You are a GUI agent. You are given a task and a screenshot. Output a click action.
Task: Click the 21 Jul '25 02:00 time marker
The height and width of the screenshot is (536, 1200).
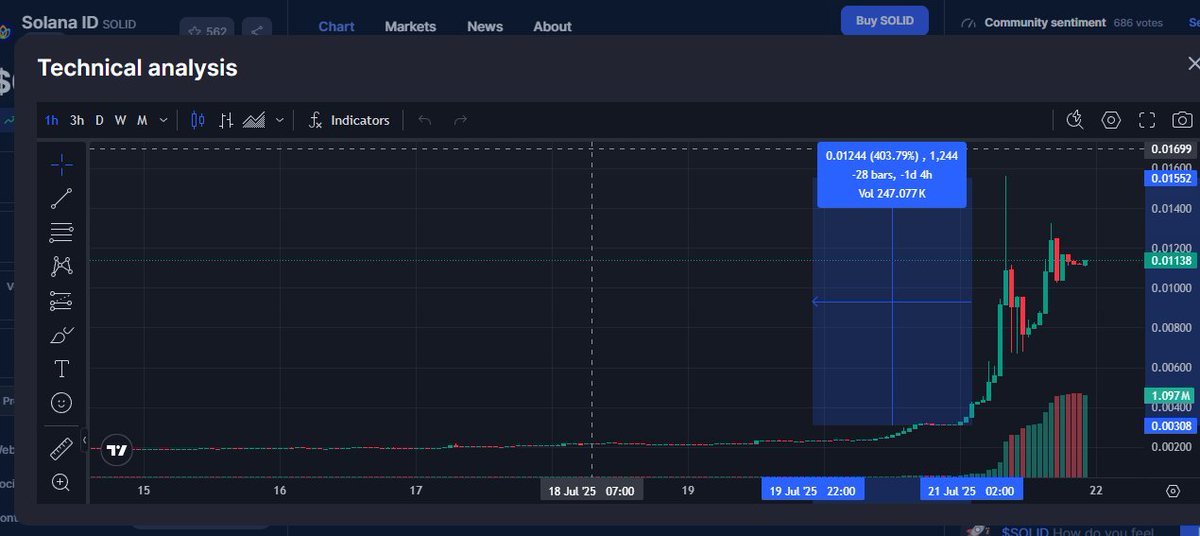969,491
